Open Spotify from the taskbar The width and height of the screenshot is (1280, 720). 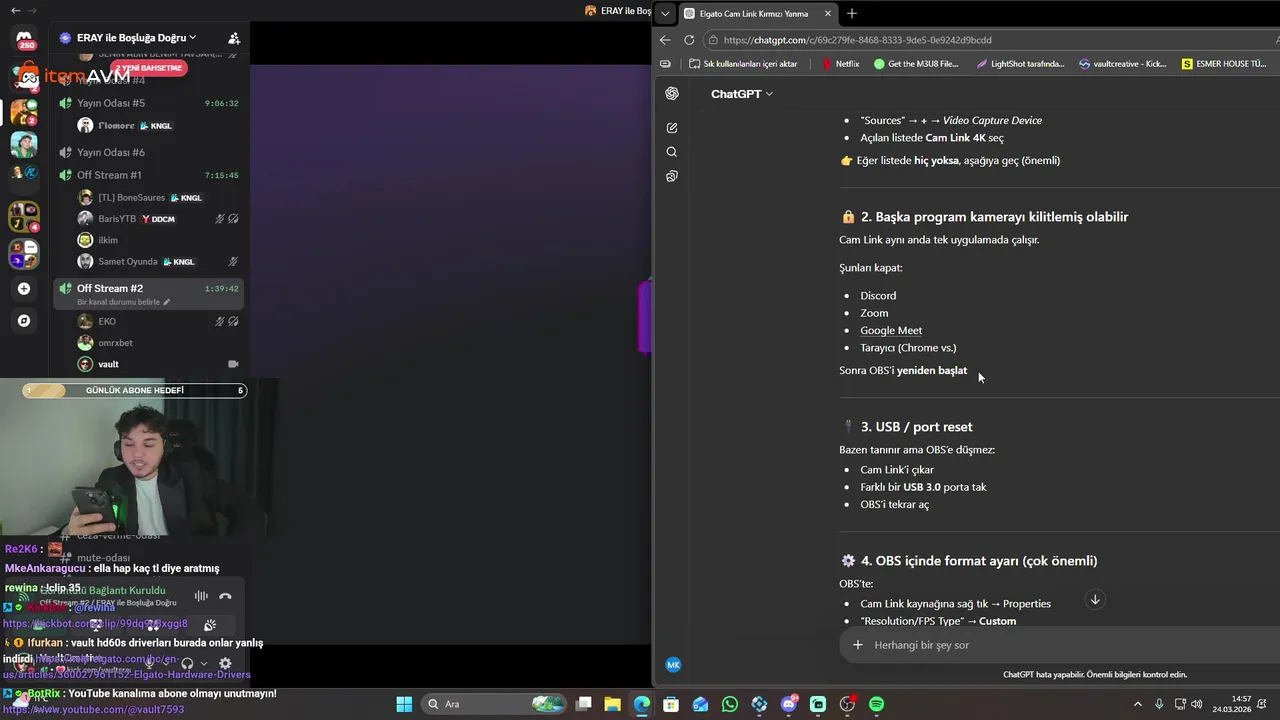(877, 704)
